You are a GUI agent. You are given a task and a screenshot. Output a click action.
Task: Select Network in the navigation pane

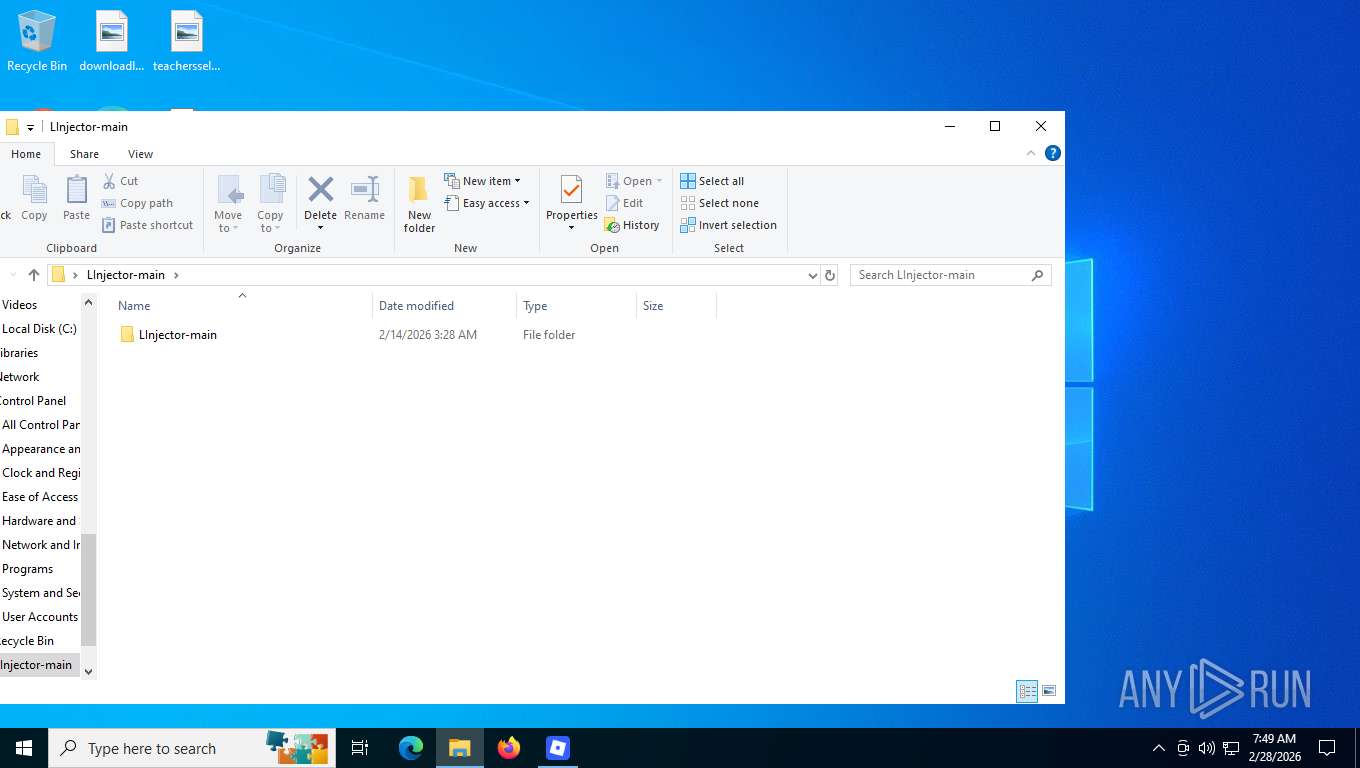point(20,377)
